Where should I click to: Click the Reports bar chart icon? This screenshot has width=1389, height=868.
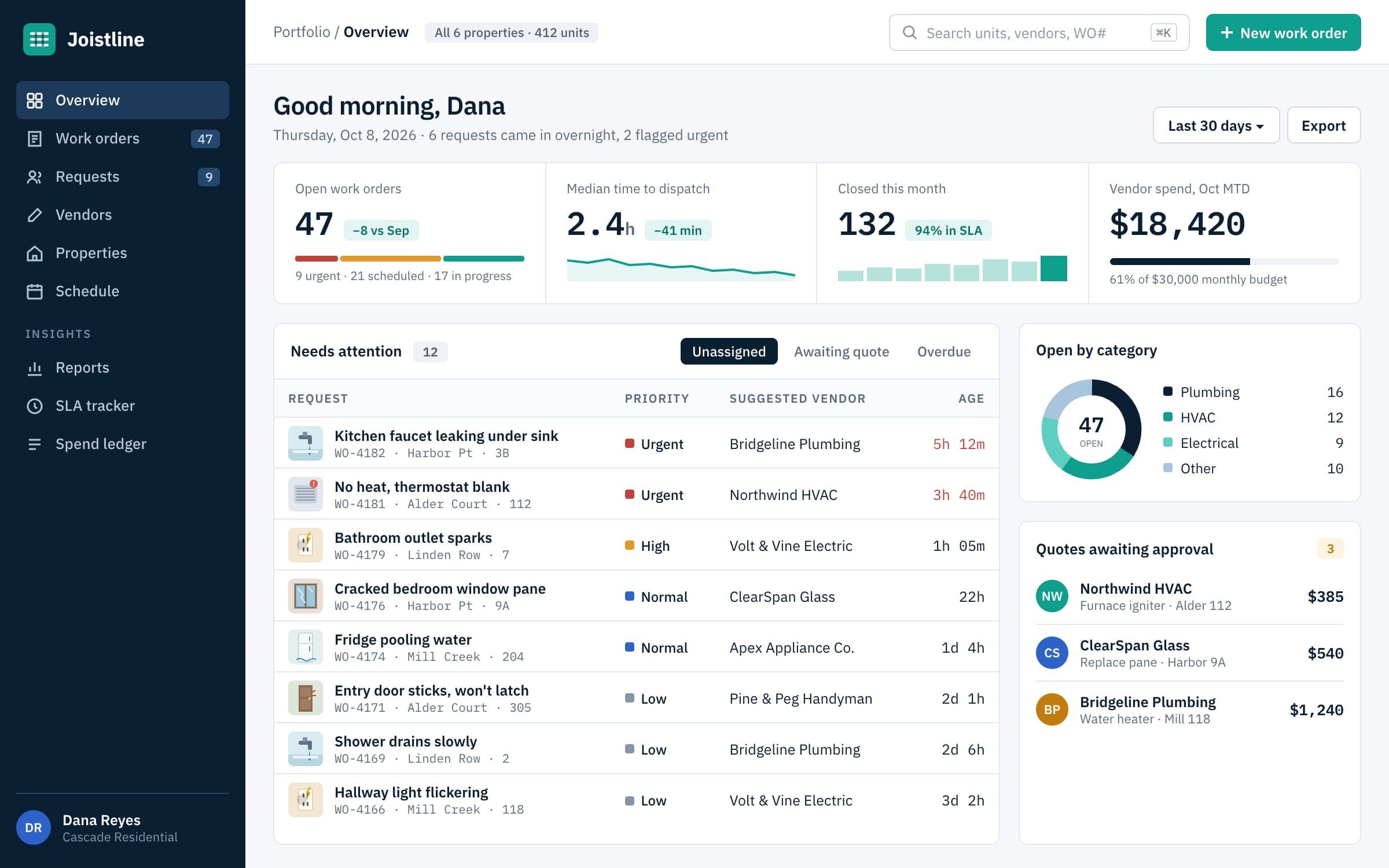35,367
